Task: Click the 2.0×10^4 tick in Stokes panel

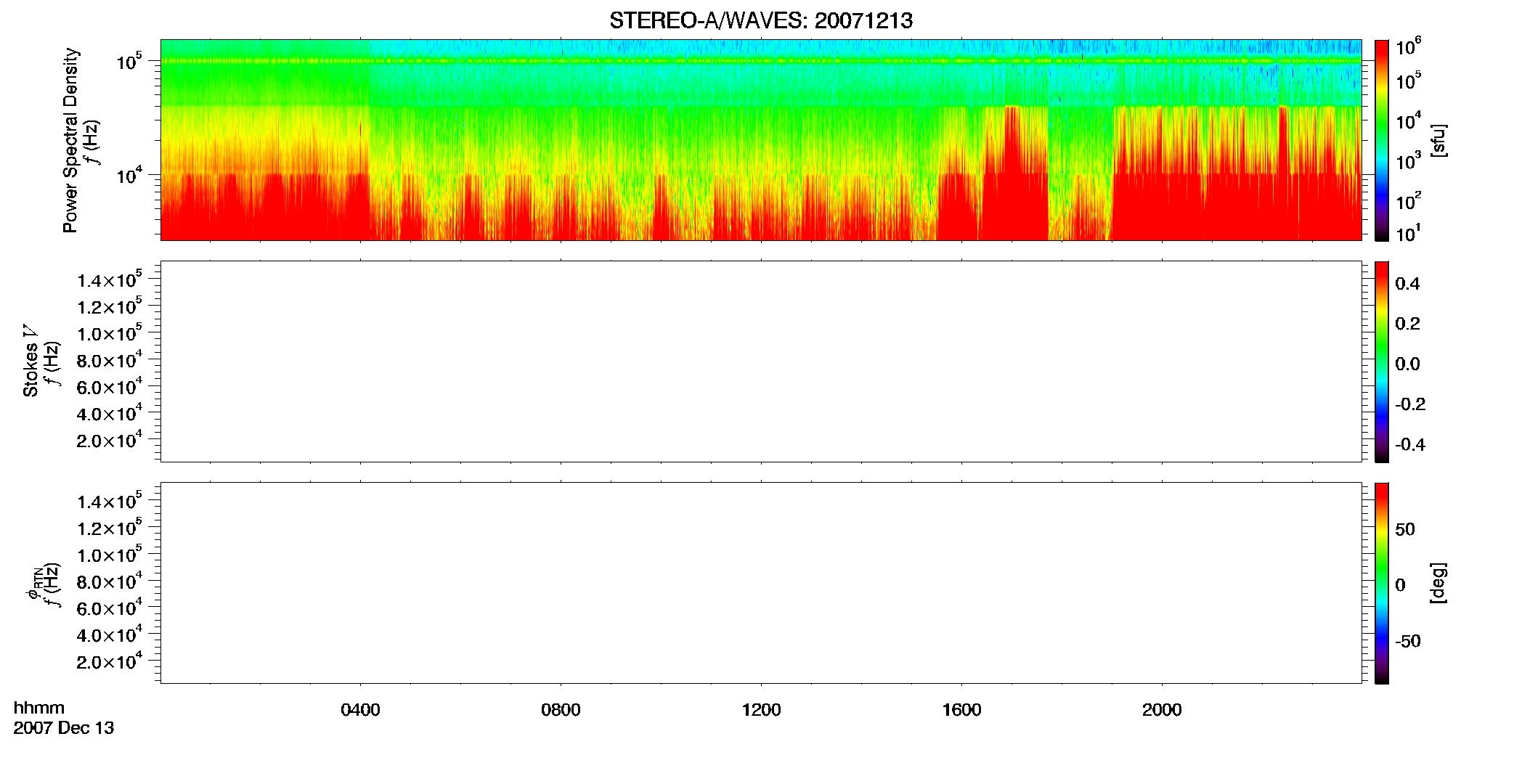Action: [x=110, y=440]
